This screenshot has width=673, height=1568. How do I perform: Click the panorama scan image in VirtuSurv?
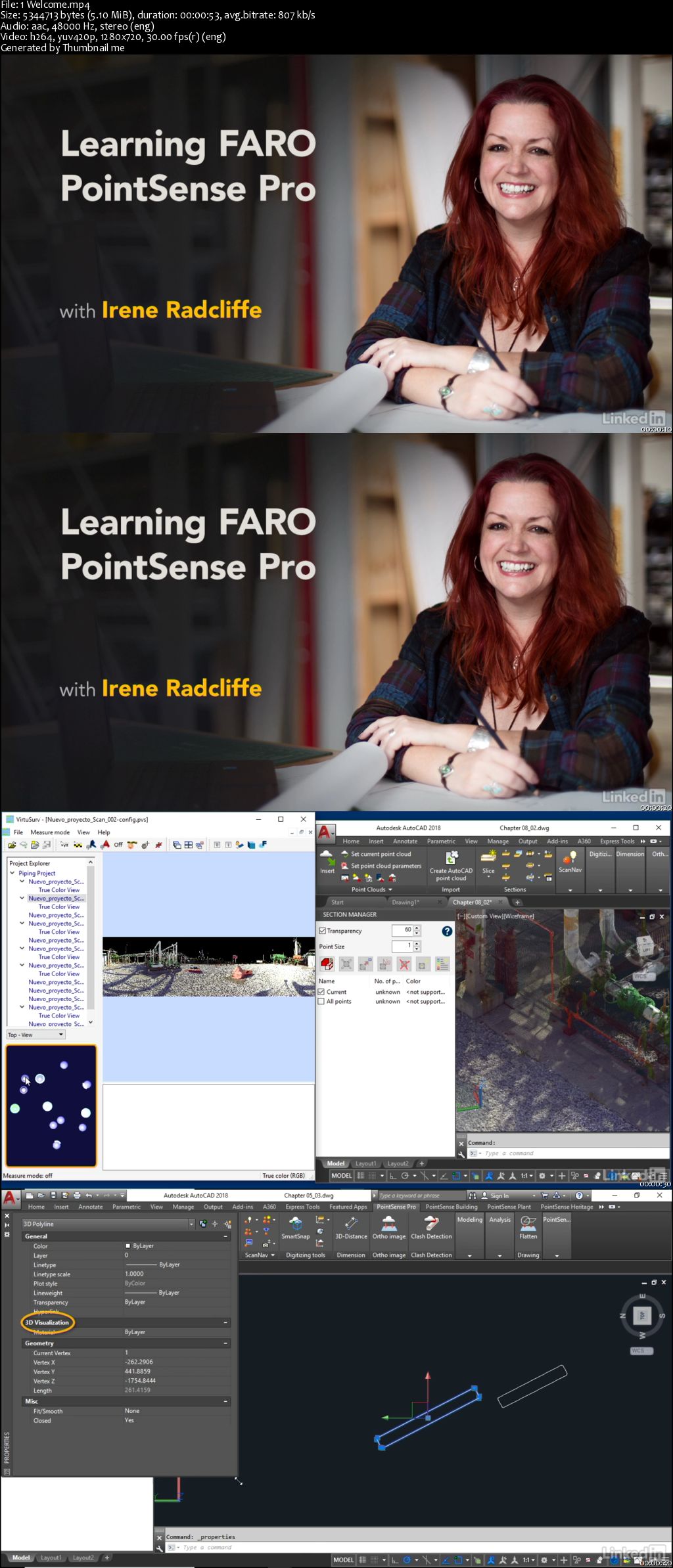pos(208,966)
